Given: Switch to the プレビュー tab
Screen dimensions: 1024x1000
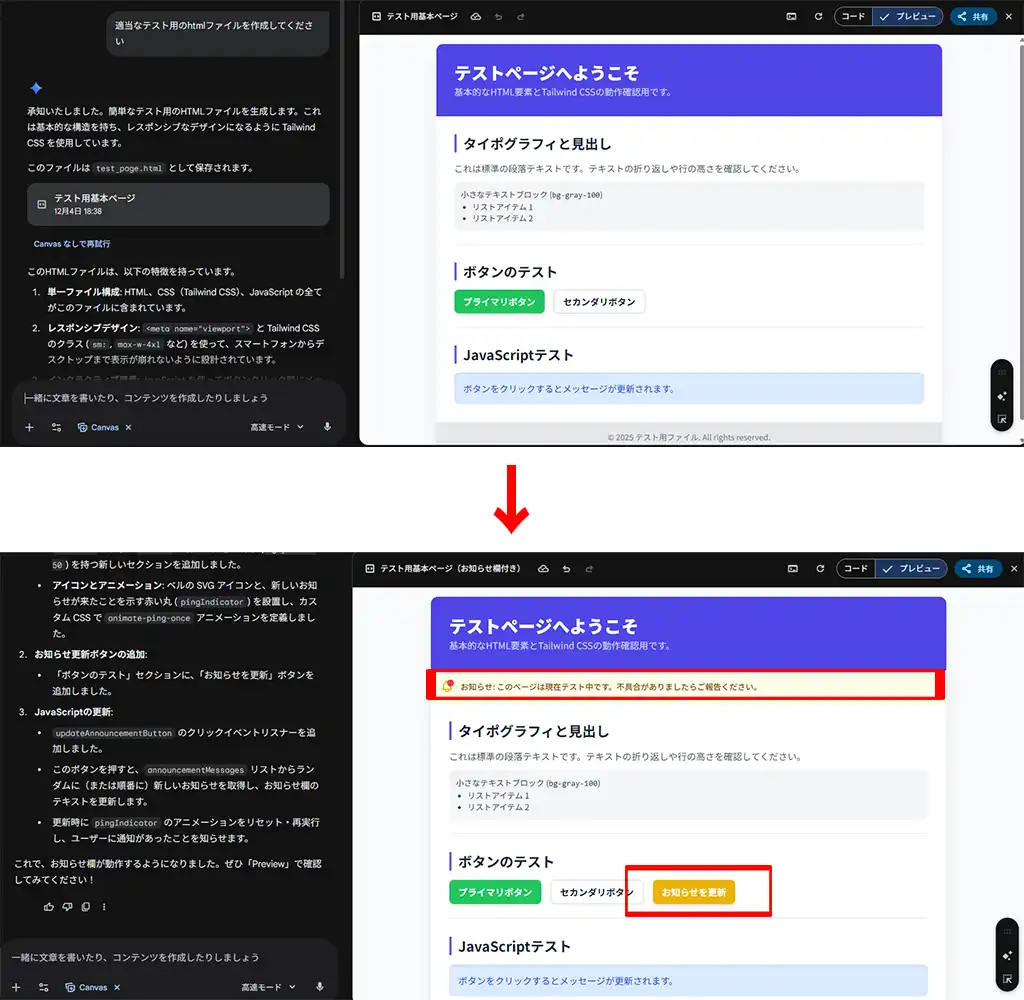Looking at the screenshot, I should [906, 16].
